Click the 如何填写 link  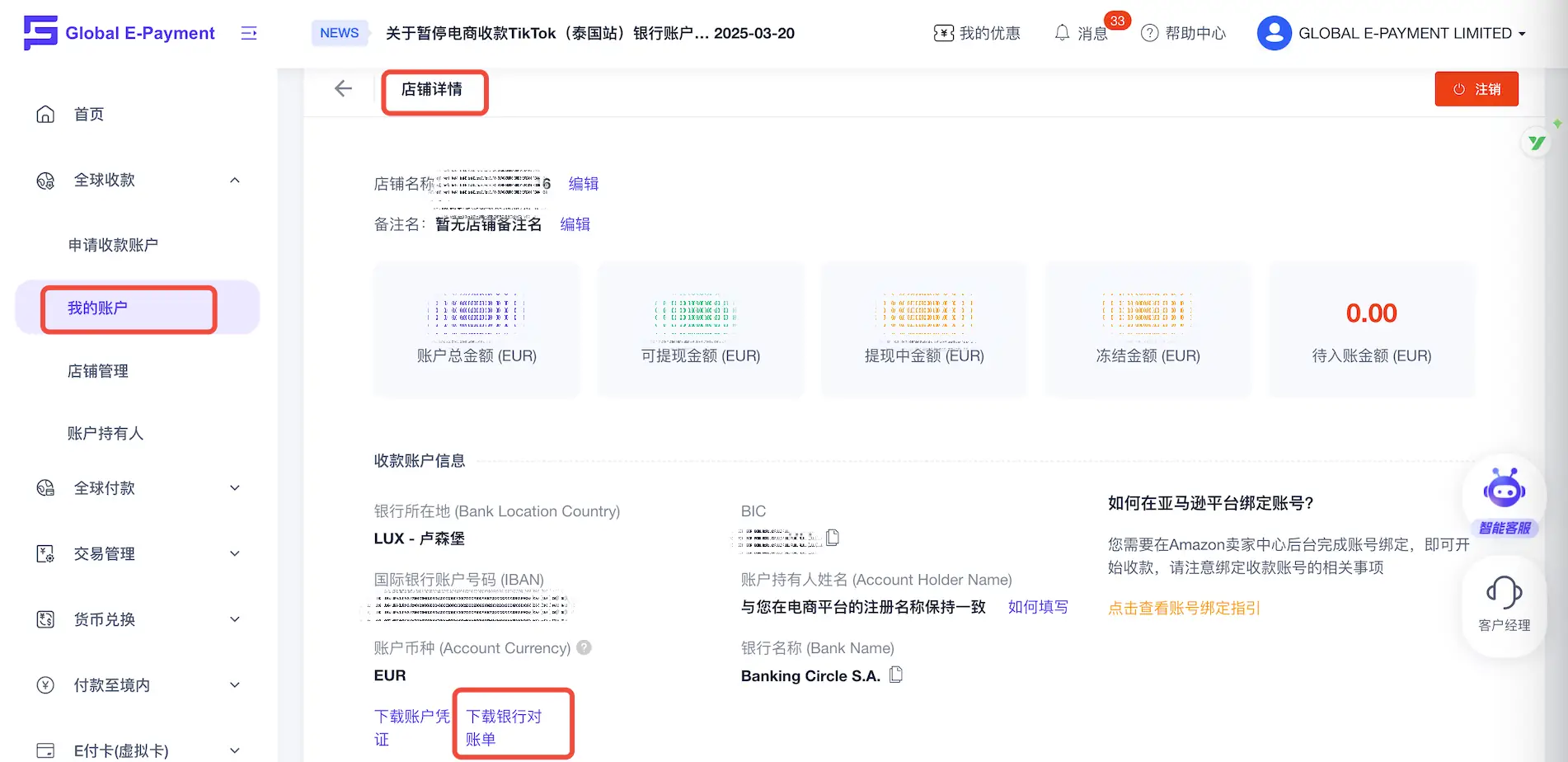tap(1038, 607)
